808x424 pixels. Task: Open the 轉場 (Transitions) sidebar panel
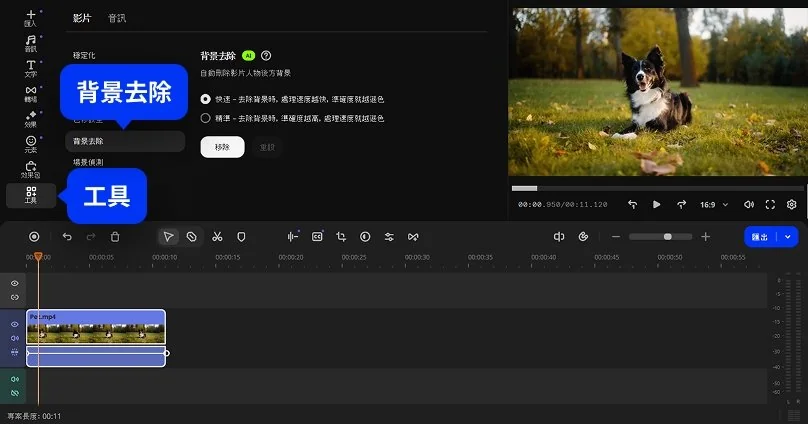30,93
